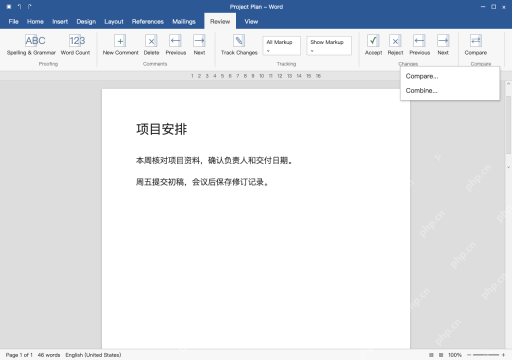Switch to the View tab
512x360 pixels.
click(251, 22)
